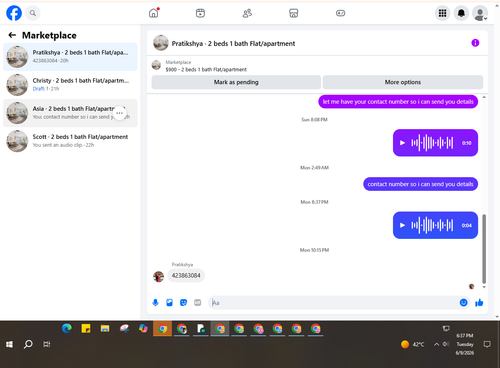500x368 pixels.
Task: Play the 0:10 audio clip
Action: tap(402, 143)
